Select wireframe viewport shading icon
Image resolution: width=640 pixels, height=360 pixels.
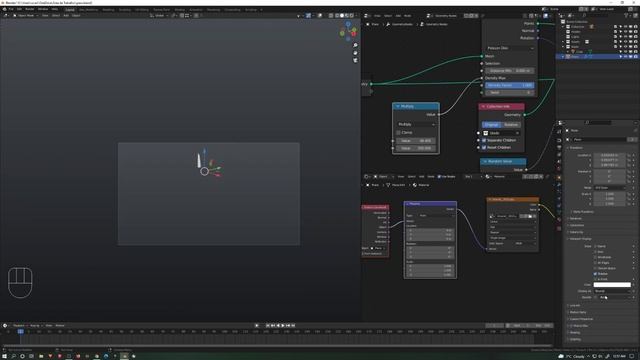point(337,16)
